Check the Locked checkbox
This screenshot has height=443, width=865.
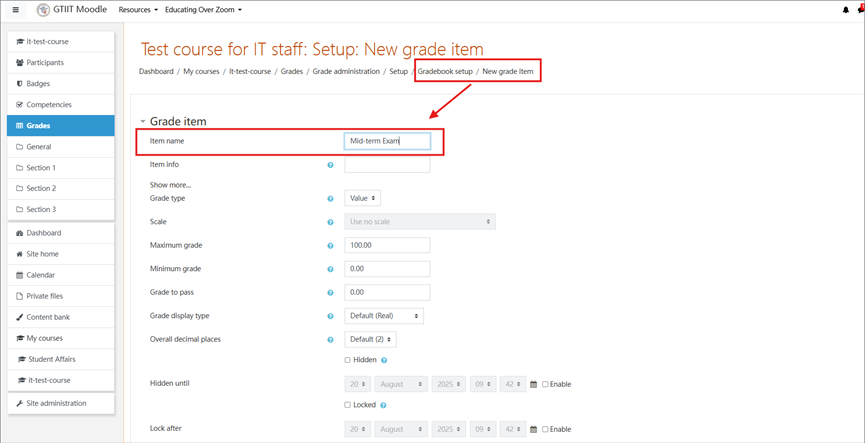pos(348,405)
